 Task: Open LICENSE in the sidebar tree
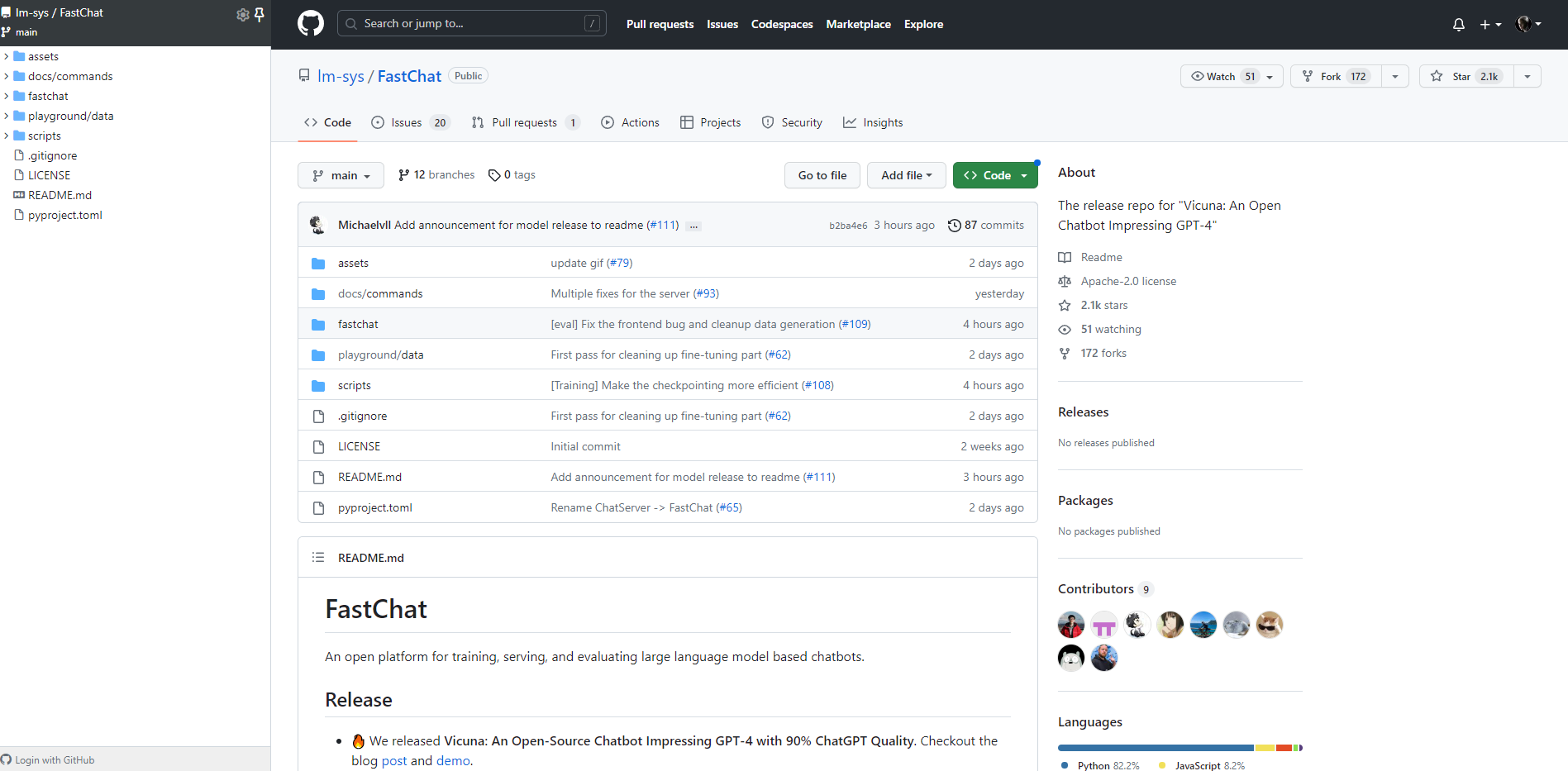[49, 175]
